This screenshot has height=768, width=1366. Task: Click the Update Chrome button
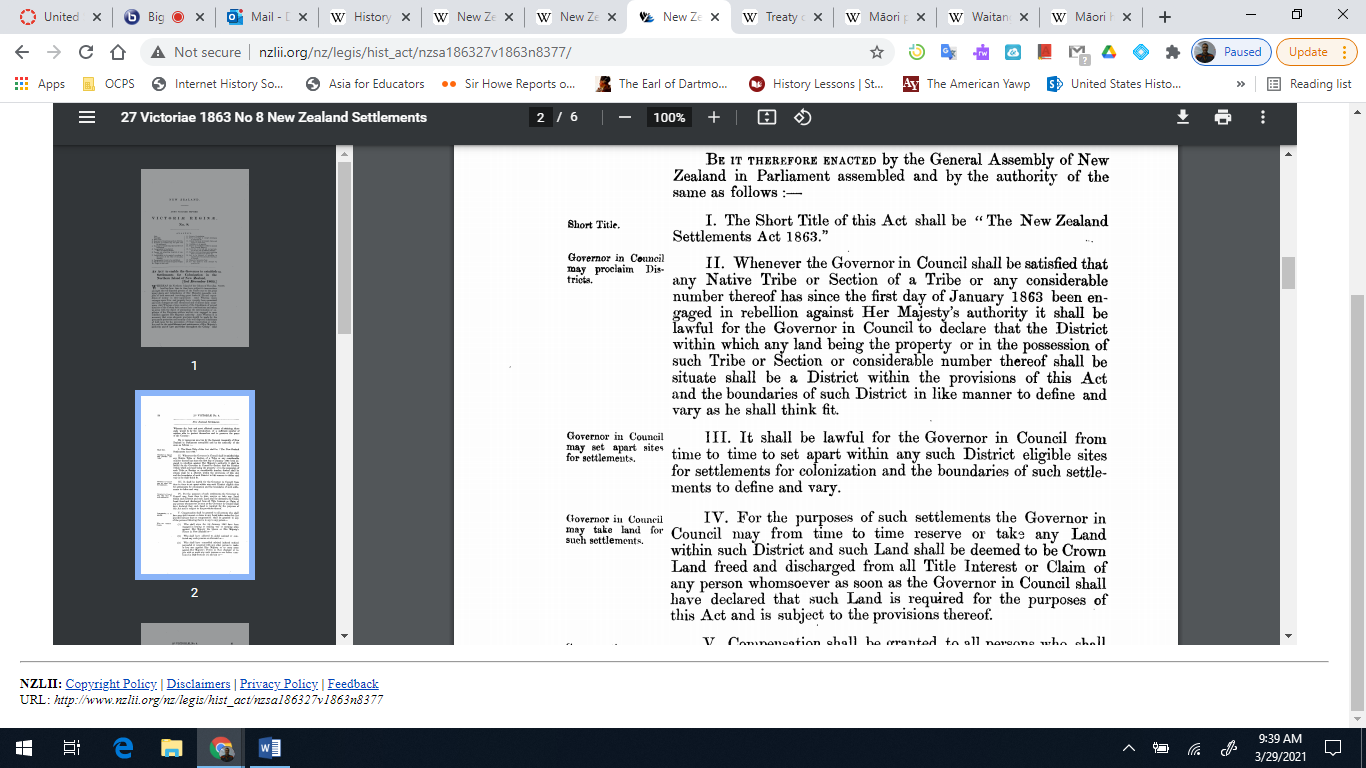(1316, 52)
